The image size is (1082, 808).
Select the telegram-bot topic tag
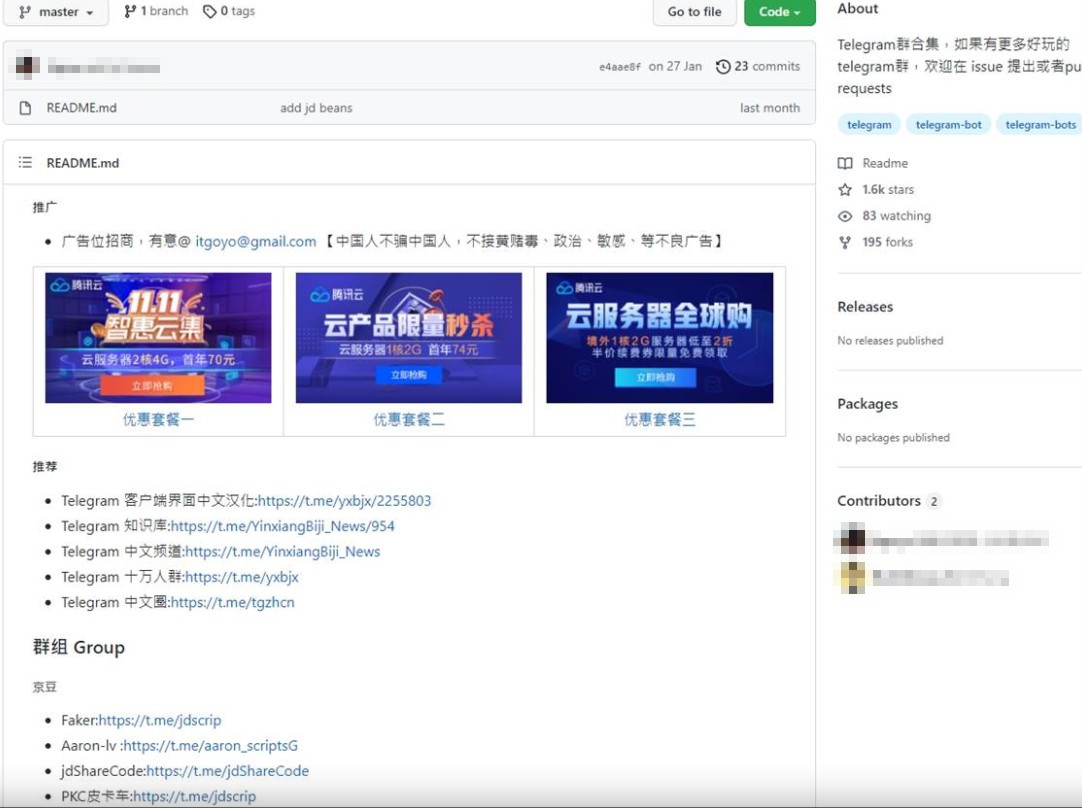click(948, 125)
